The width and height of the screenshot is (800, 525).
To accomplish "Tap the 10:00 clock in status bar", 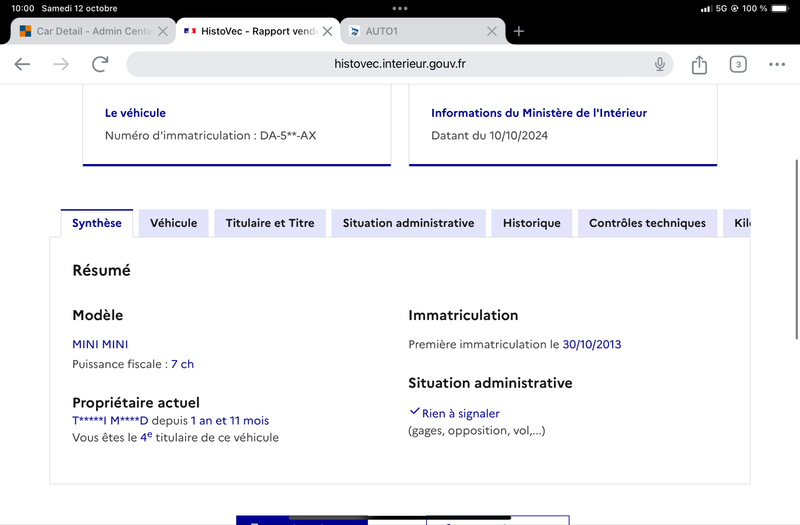I will [x=22, y=8].
